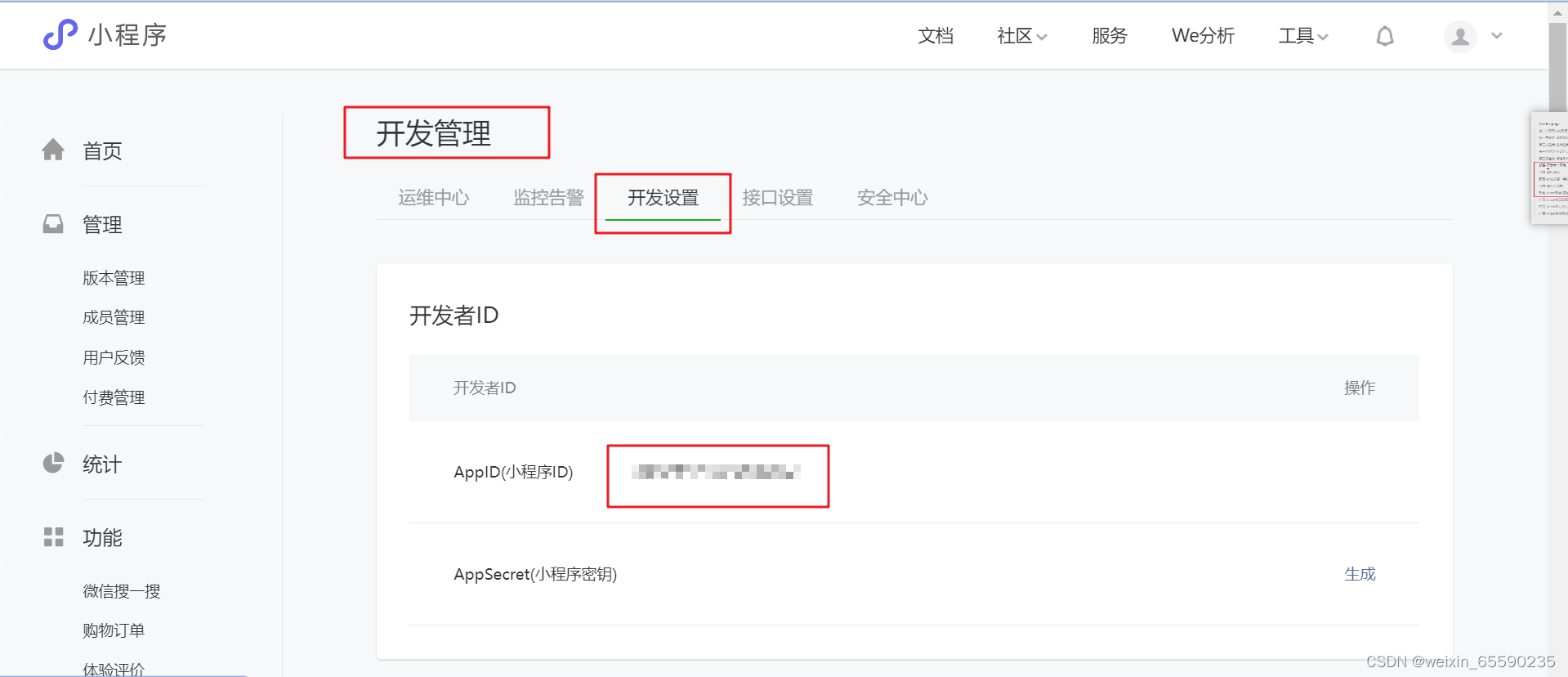
Task: Open 管理 section label in sidebar
Action: [x=102, y=225]
